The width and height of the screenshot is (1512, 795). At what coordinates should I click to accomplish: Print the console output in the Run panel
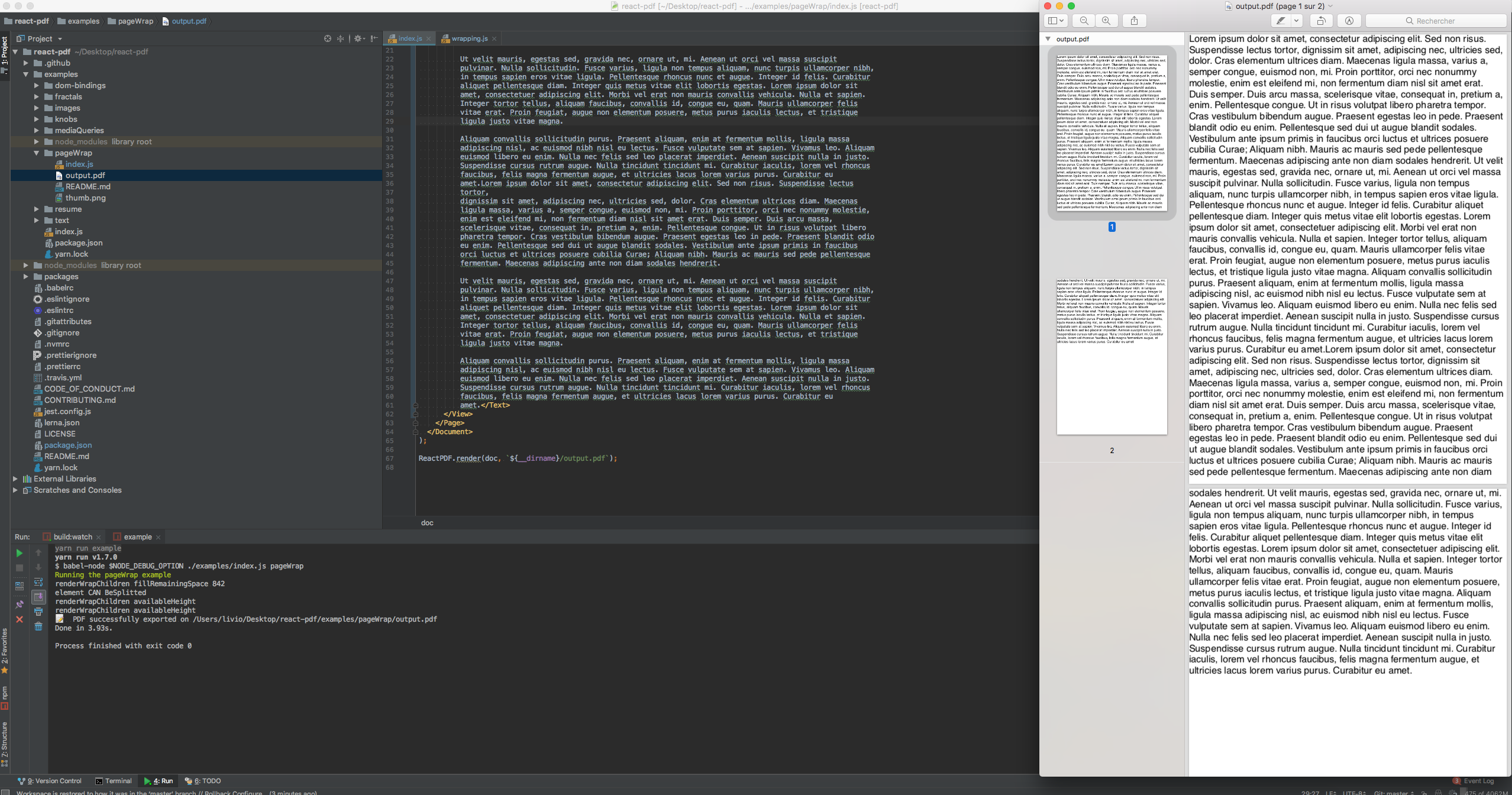38,610
